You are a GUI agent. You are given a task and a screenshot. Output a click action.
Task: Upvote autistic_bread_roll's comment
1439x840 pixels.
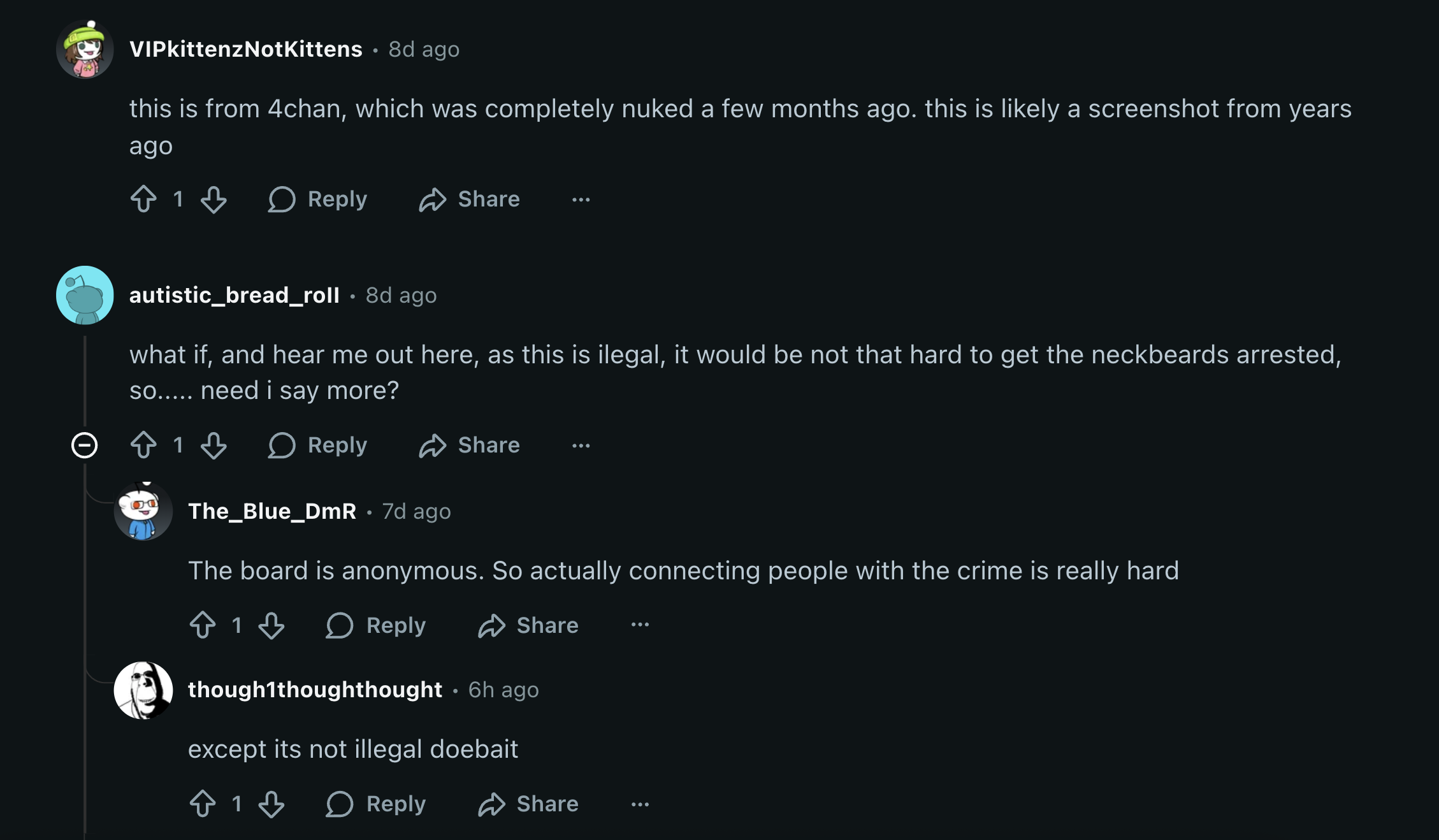tap(143, 445)
